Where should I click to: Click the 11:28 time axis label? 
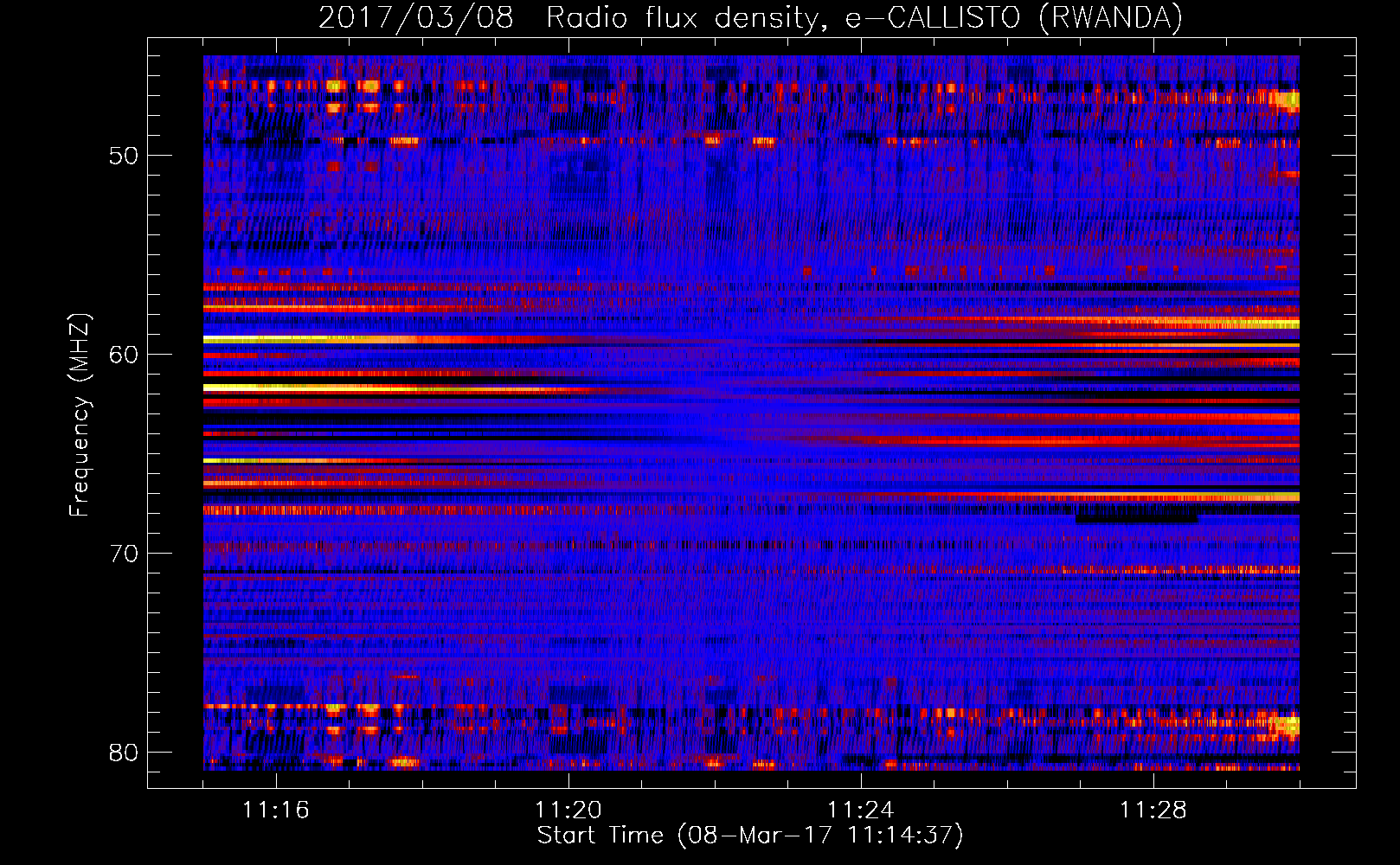coord(1153,810)
